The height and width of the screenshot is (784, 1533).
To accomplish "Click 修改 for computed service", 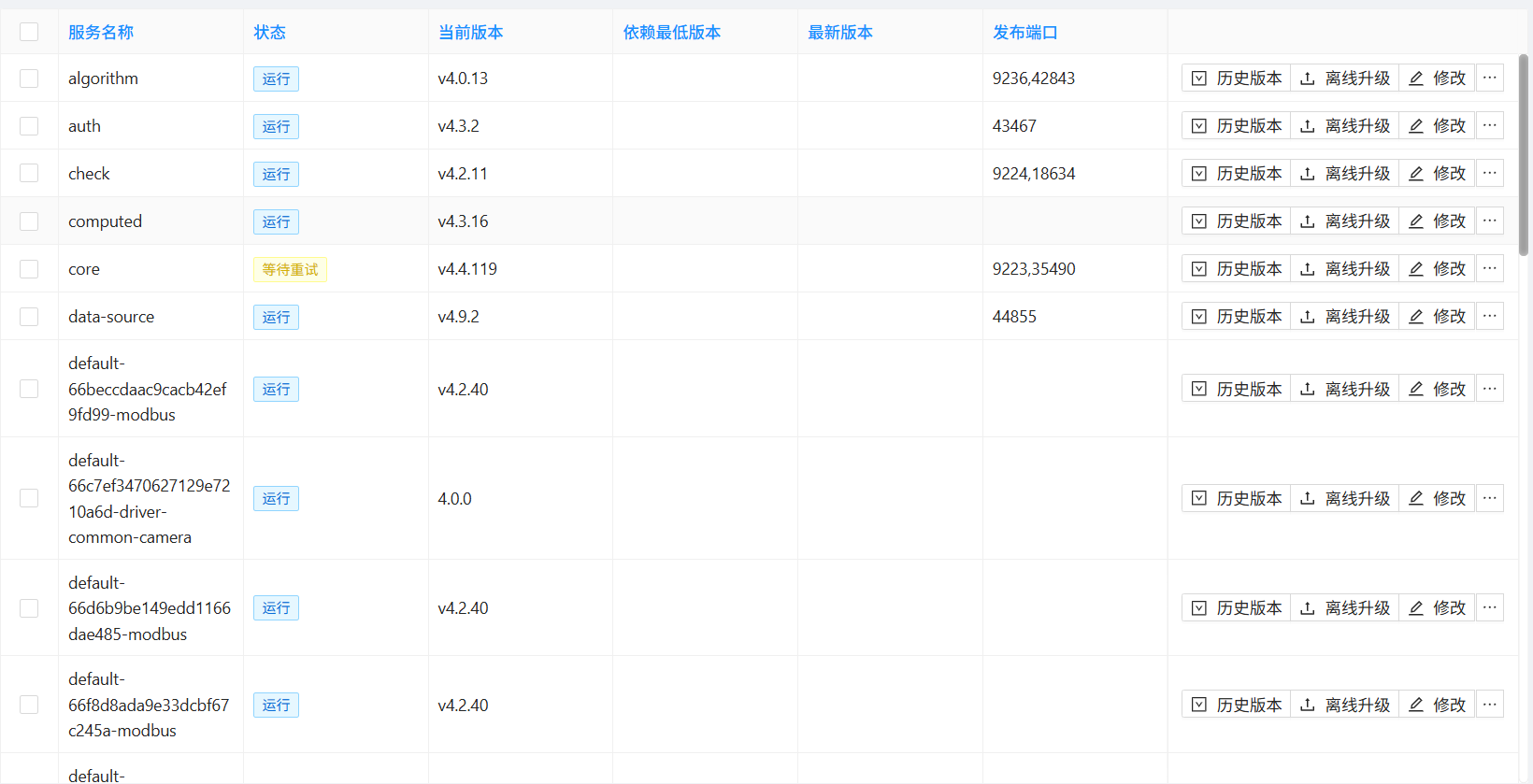I will [x=1437, y=221].
